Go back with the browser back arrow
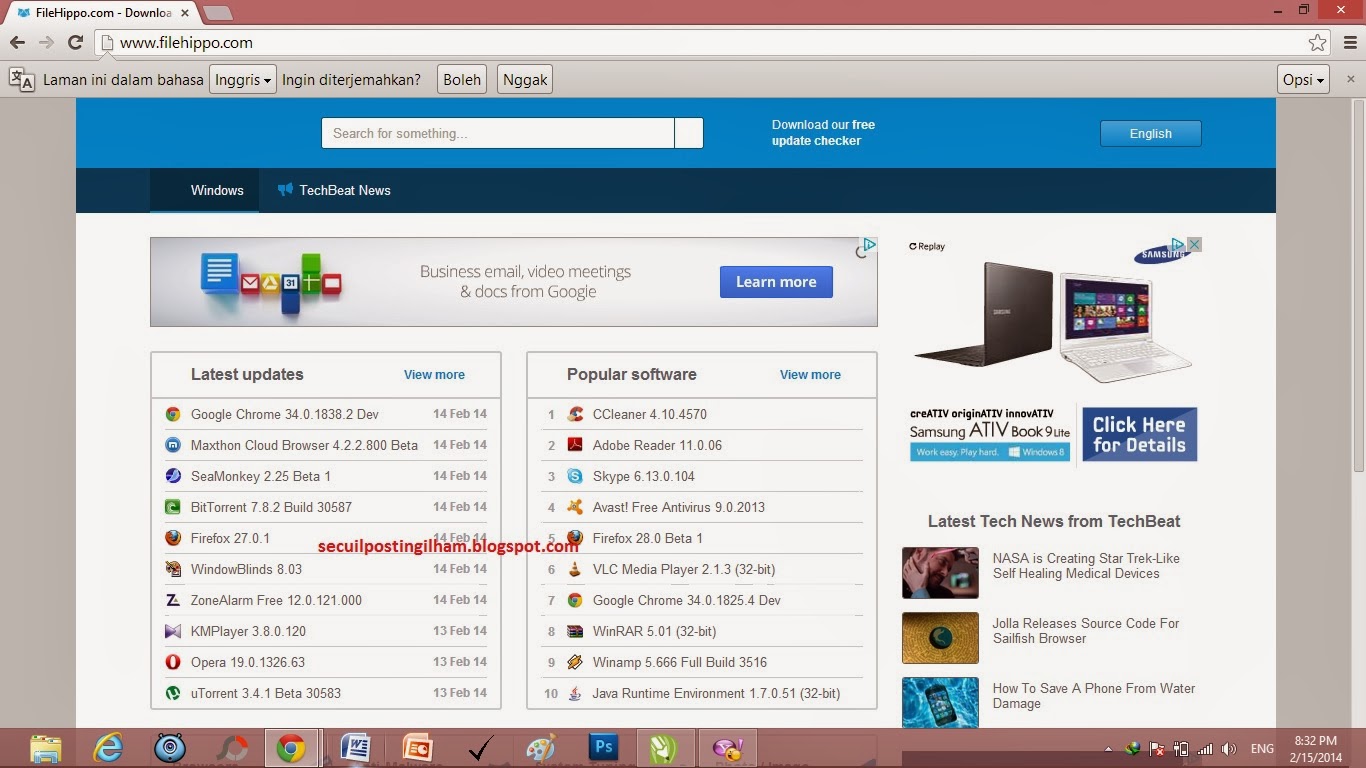This screenshot has height=768, width=1366. pos(17,42)
